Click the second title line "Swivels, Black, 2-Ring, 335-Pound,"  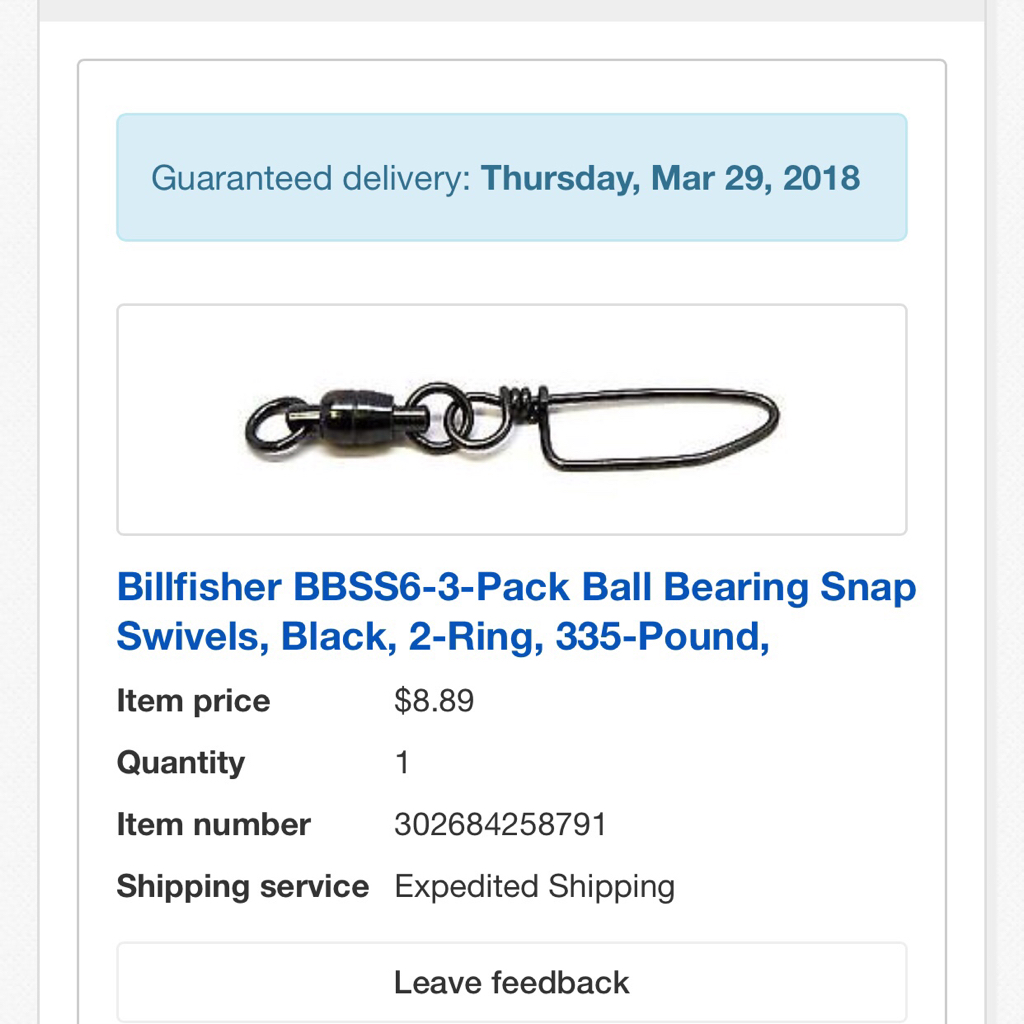coord(443,637)
